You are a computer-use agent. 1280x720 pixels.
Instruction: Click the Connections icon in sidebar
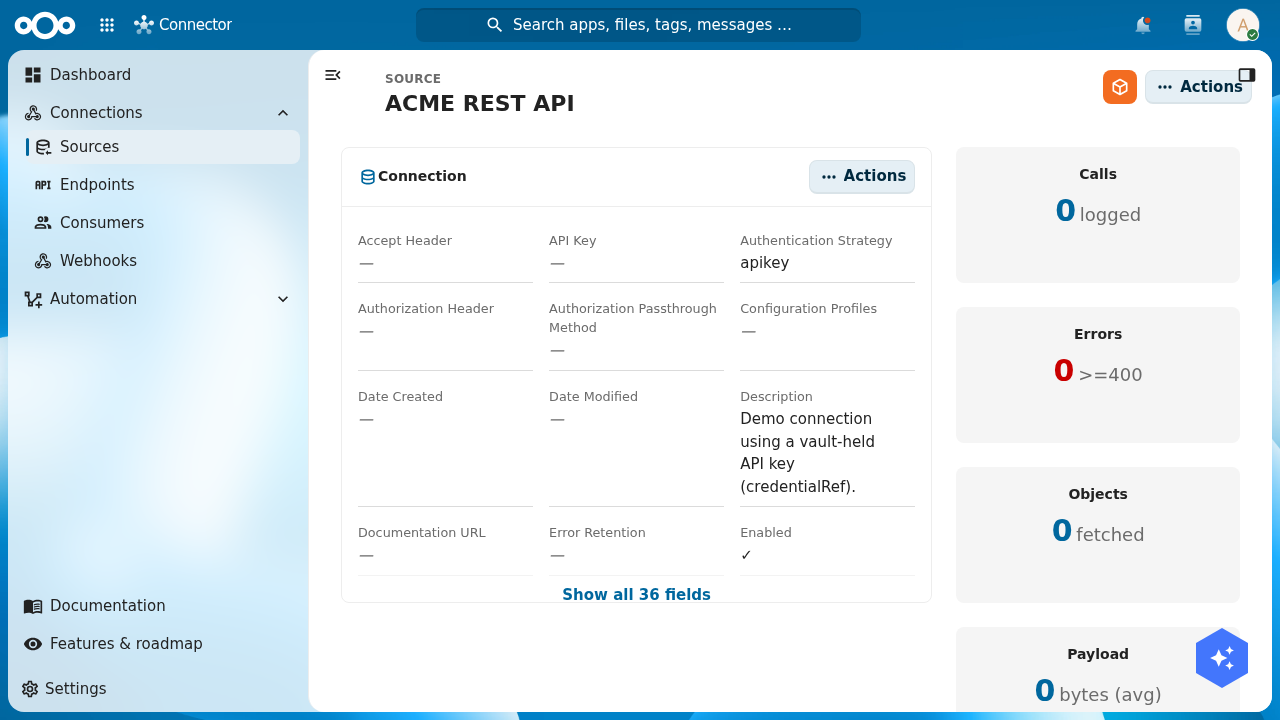pyautogui.click(x=33, y=113)
